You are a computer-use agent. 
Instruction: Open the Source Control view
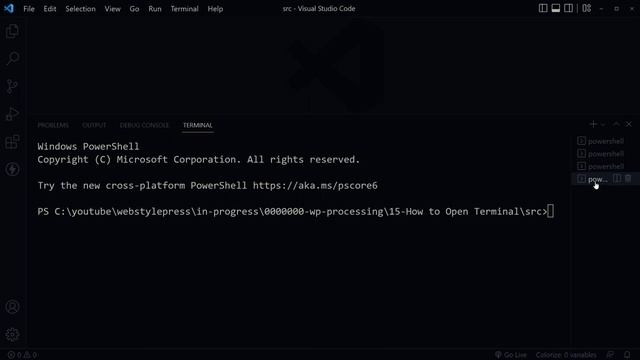12,87
